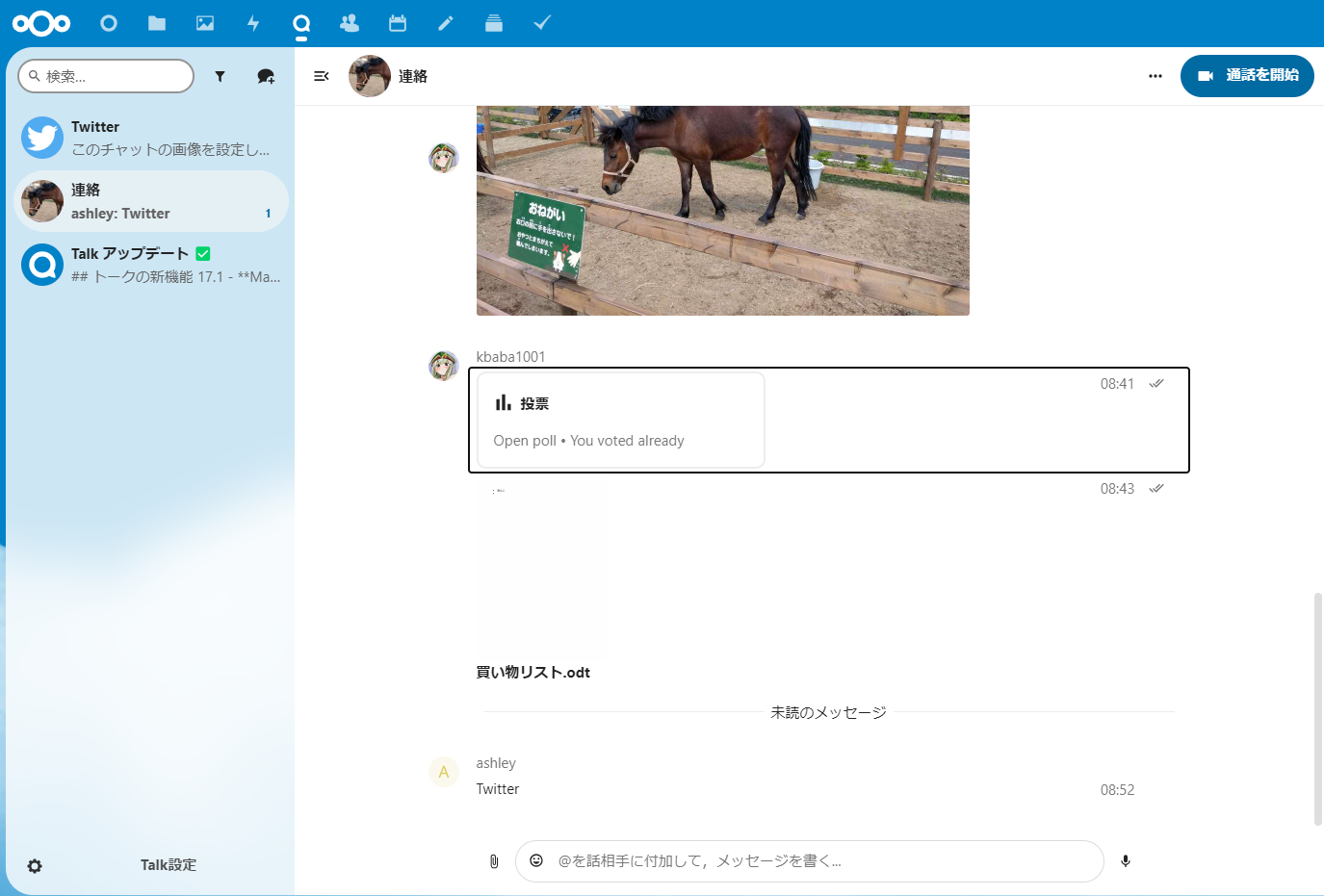The width and height of the screenshot is (1324, 896).
Task: Click the chat vertical scrollbar
Action: coord(1318,709)
